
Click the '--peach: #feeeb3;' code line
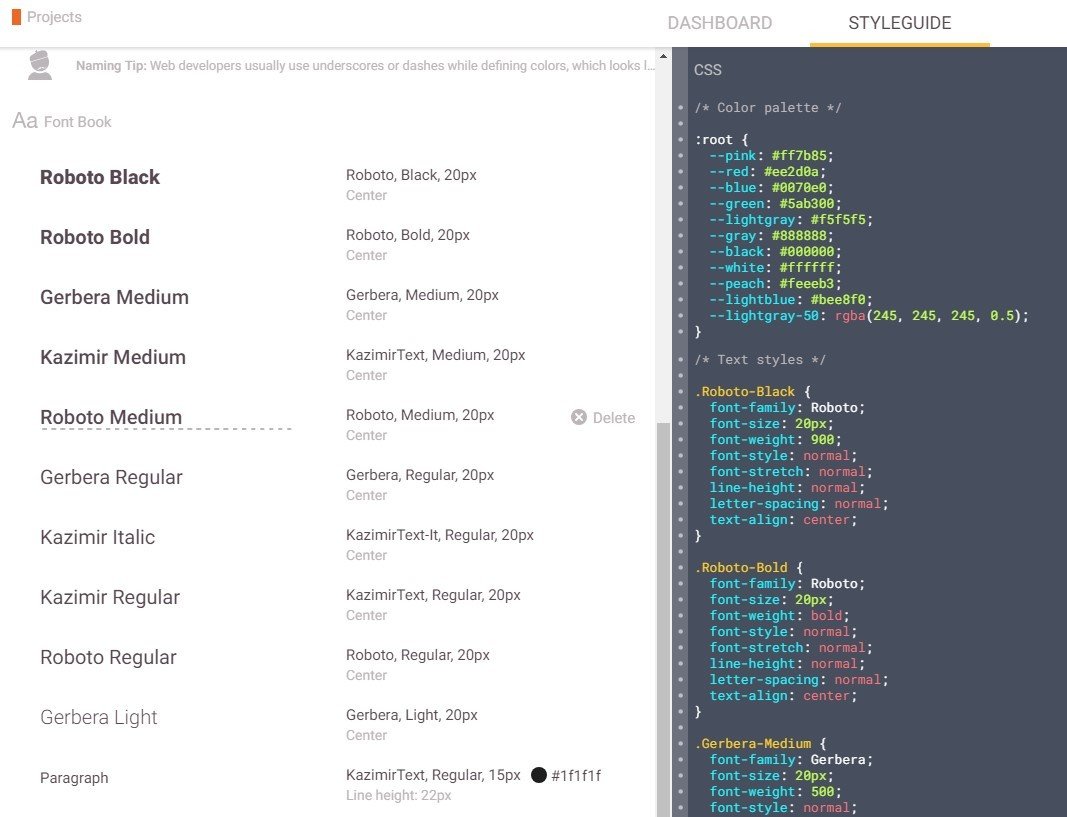point(775,284)
